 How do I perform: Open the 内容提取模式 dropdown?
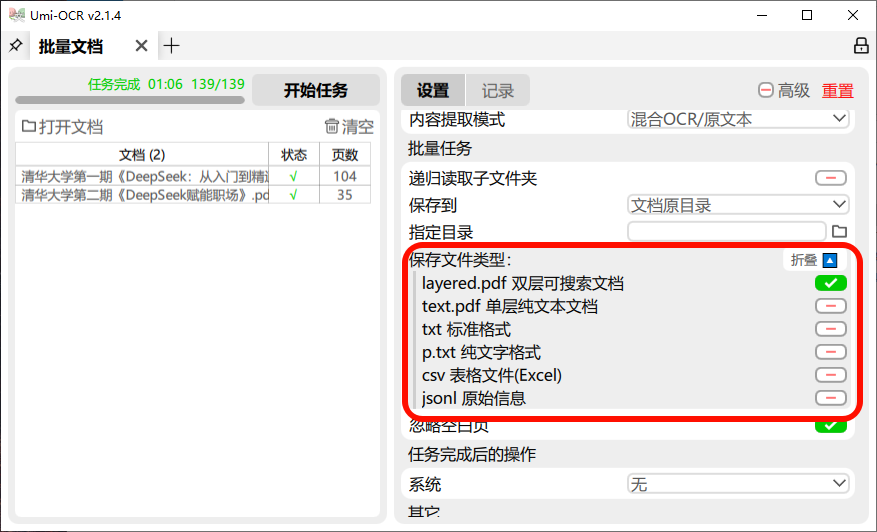pos(738,119)
